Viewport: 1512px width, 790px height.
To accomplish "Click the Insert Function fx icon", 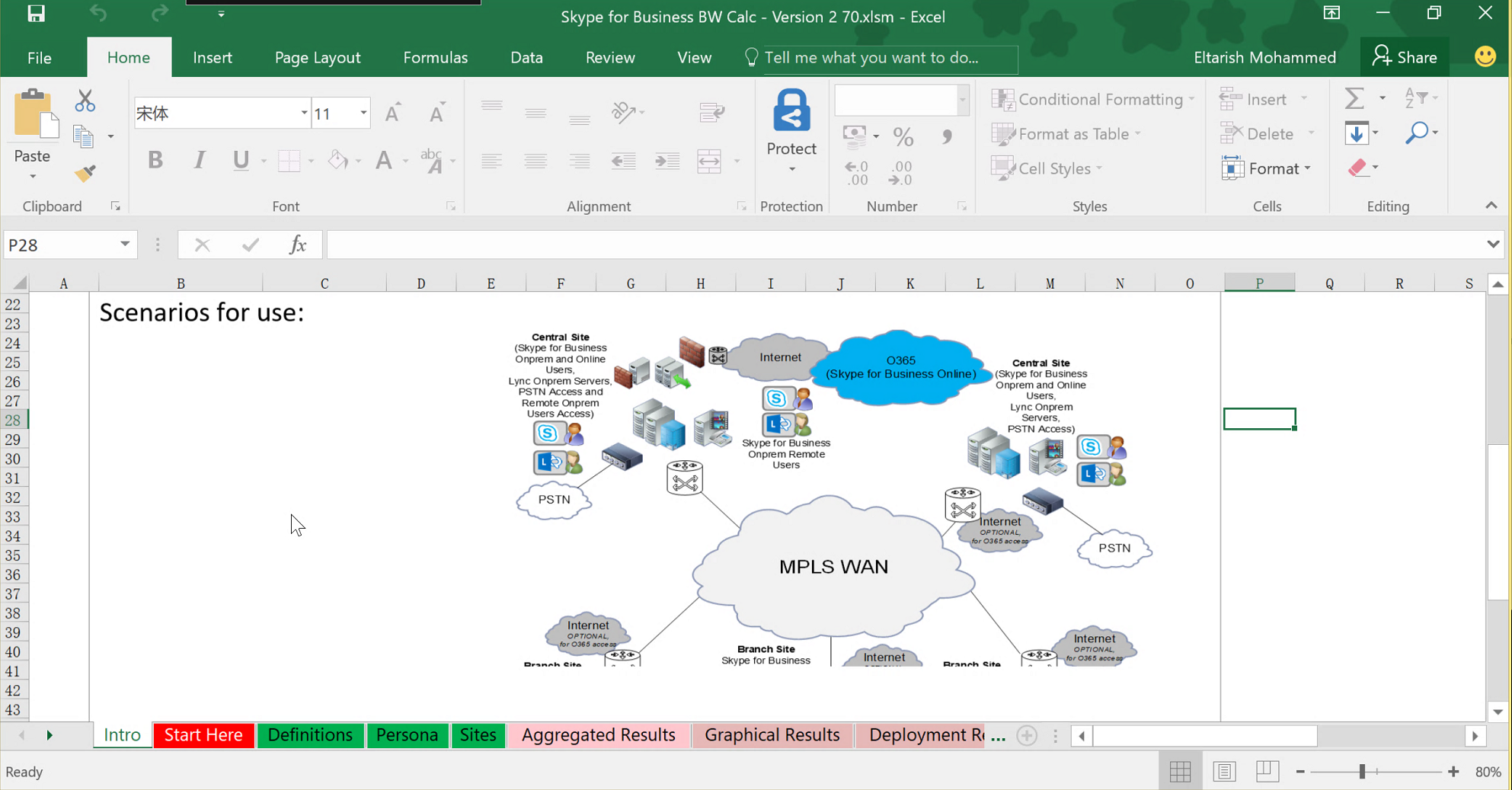I will pos(298,245).
